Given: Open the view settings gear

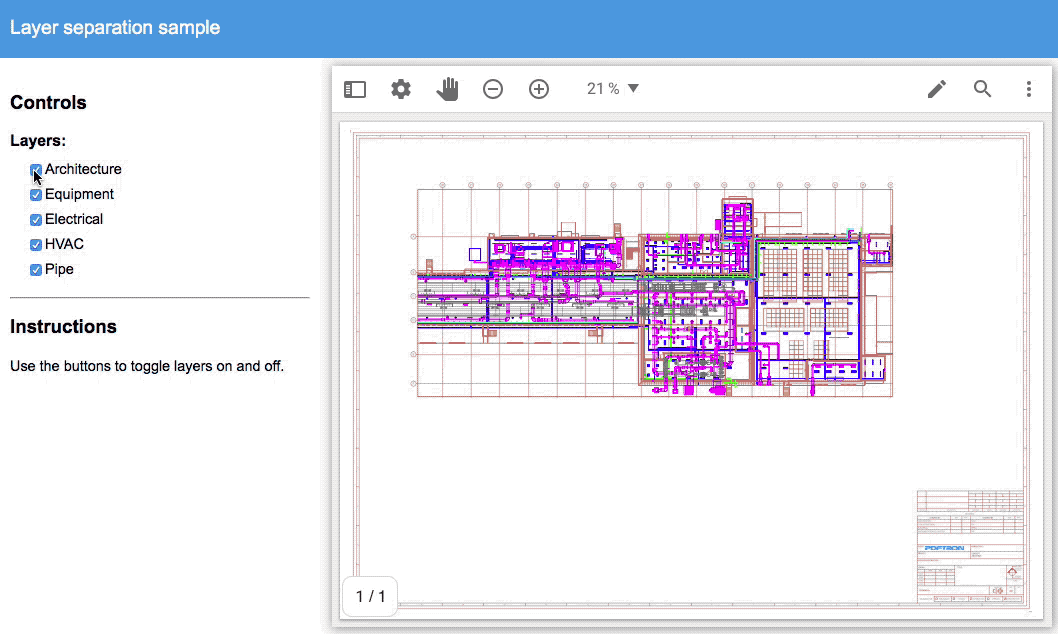Looking at the screenshot, I should coord(401,89).
